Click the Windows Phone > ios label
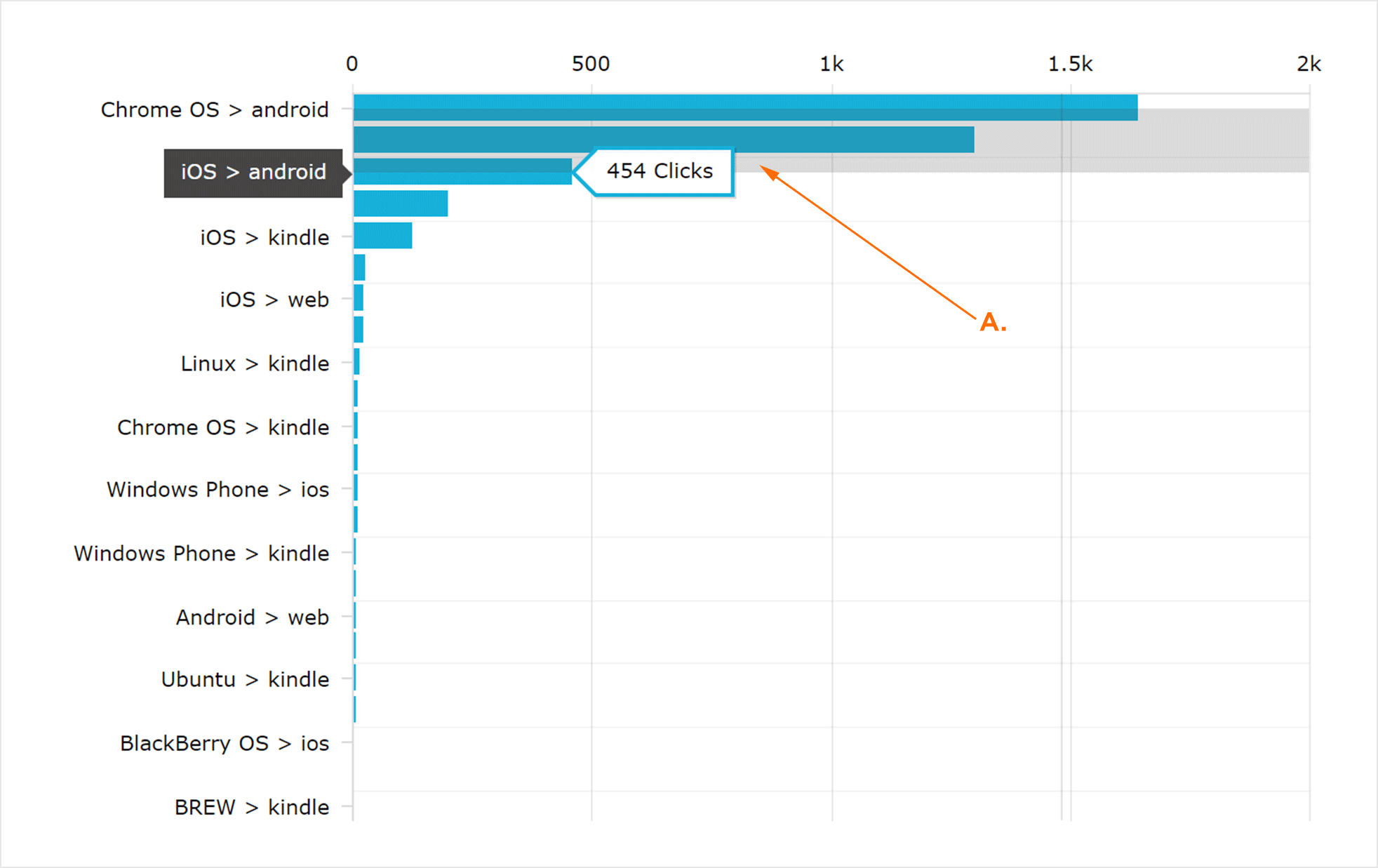This screenshot has height=868, width=1378. [x=218, y=490]
